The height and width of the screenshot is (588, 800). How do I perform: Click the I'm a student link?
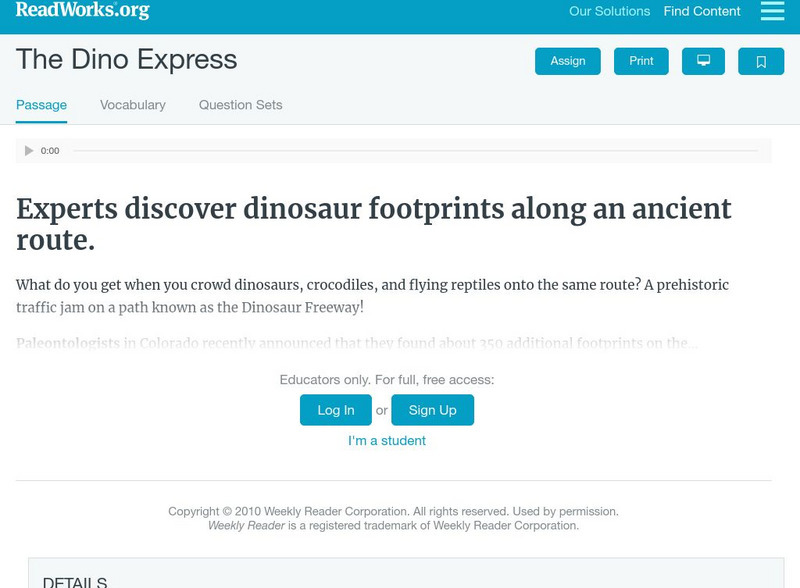click(x=385, y=440)
